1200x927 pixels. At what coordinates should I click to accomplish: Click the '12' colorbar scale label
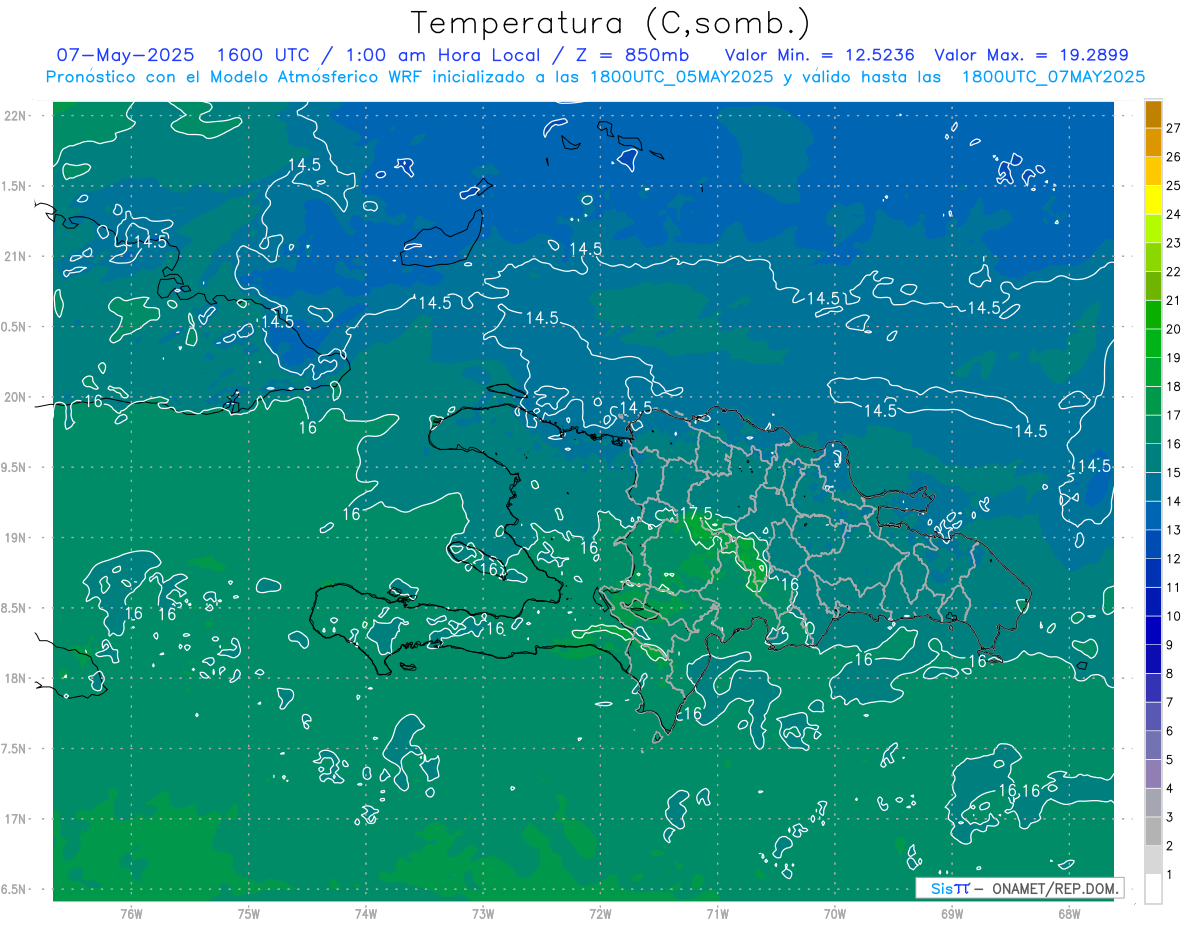(1174, 559)
